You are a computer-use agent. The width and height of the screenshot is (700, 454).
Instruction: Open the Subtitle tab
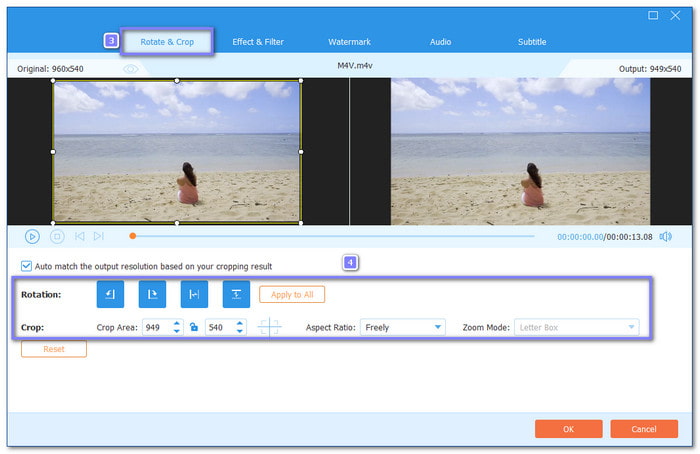click(x=532, y=42)
